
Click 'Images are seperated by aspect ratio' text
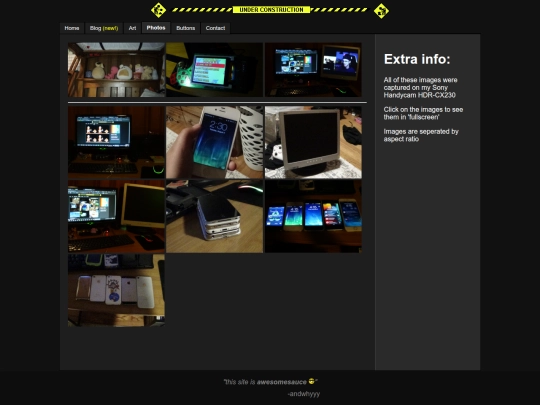421,135
